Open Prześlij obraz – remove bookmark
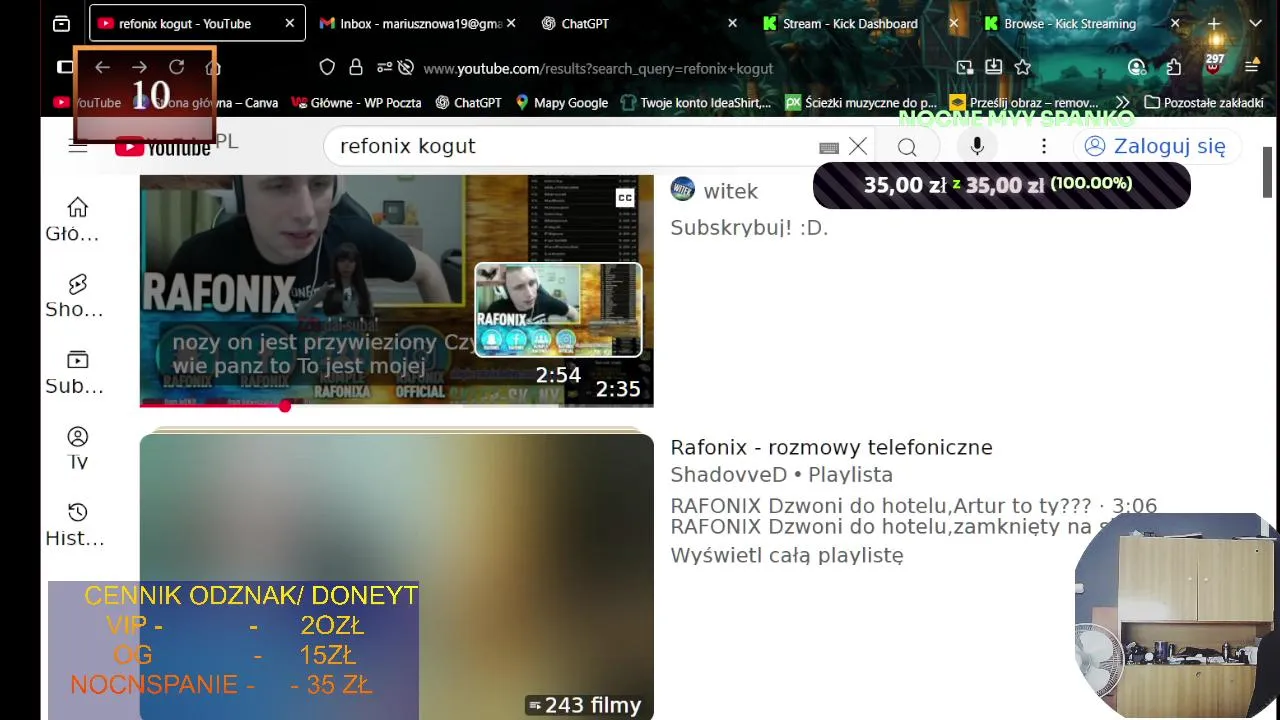The image size is (1280, 720). 1024,102
